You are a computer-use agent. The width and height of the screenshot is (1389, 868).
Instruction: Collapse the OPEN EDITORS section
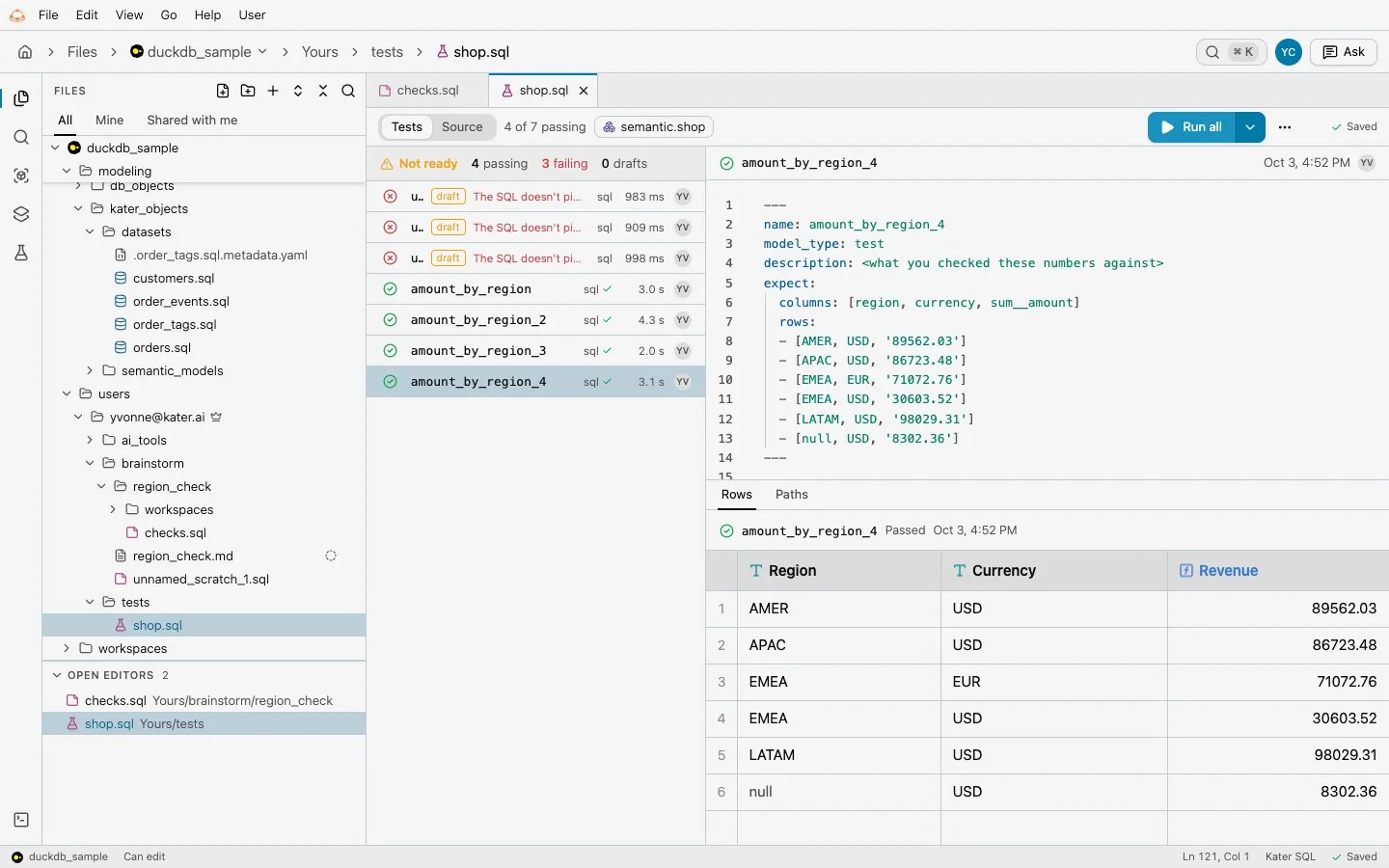pos(57,675)
